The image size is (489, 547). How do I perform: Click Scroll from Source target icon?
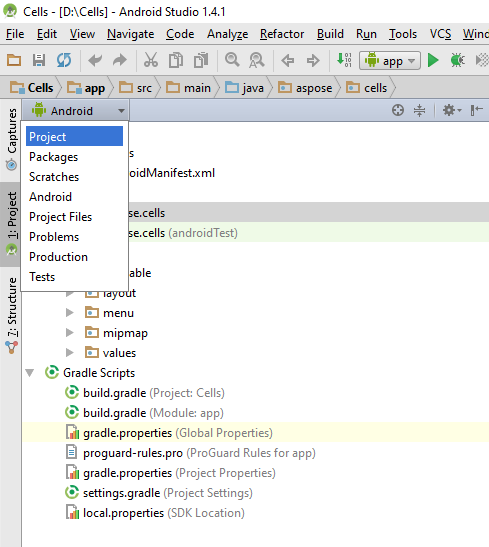point(398,110)
